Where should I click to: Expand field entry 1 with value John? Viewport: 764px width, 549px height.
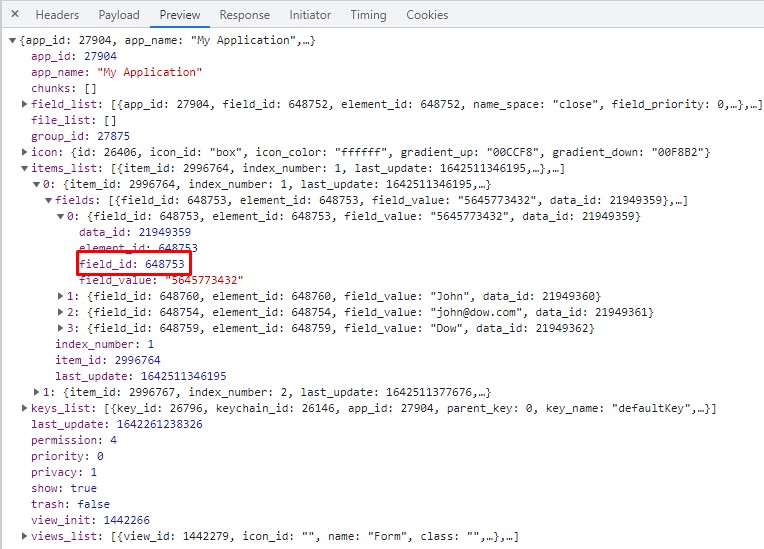(x=60, y=296)
